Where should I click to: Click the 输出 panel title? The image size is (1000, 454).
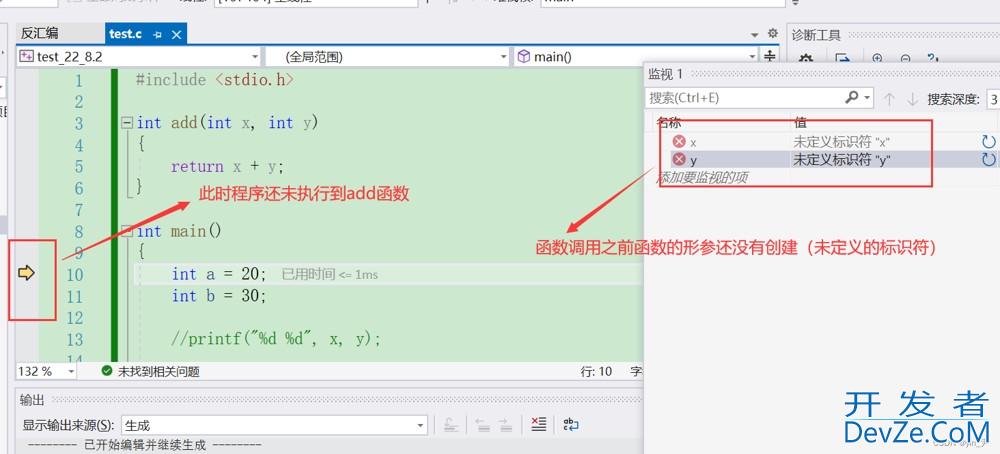coord(32,400)
